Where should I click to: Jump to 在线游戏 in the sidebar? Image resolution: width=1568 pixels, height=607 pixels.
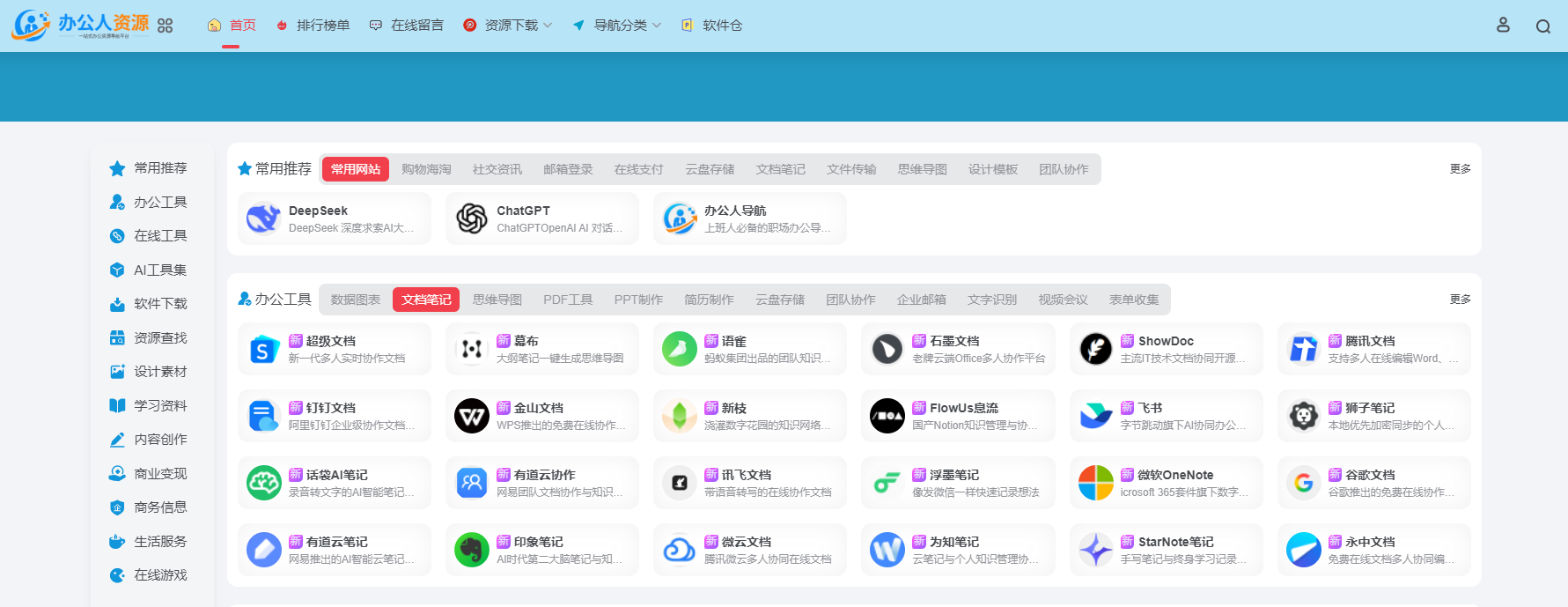click(x=149, y=575)
